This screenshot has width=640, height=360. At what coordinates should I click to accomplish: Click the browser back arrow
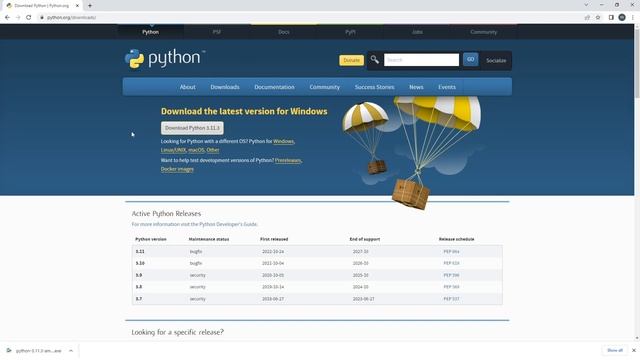pyautogui.click(x=7, y=18)
